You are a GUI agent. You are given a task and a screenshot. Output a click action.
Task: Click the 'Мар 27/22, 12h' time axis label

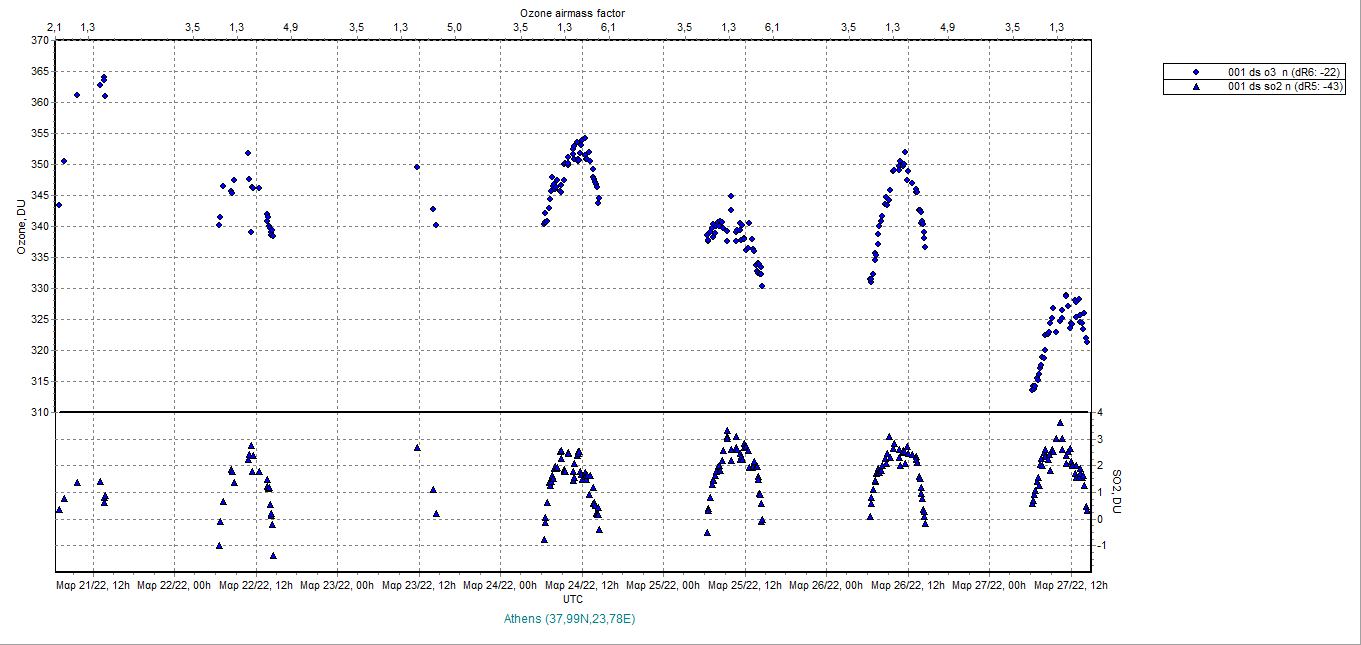(1070, 585)
